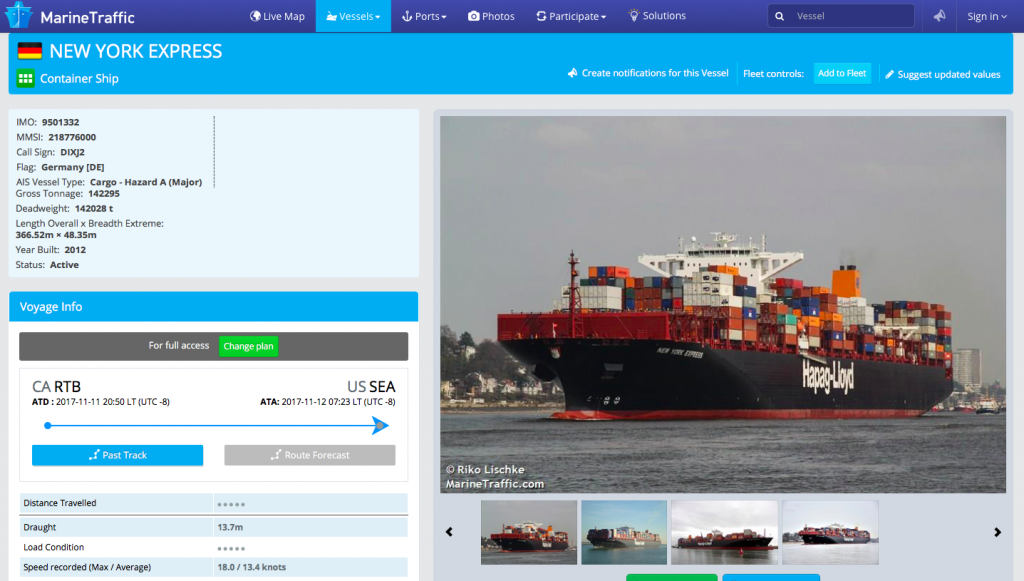Click the megaphone notifications icon in navbar

tap(939, 16)
